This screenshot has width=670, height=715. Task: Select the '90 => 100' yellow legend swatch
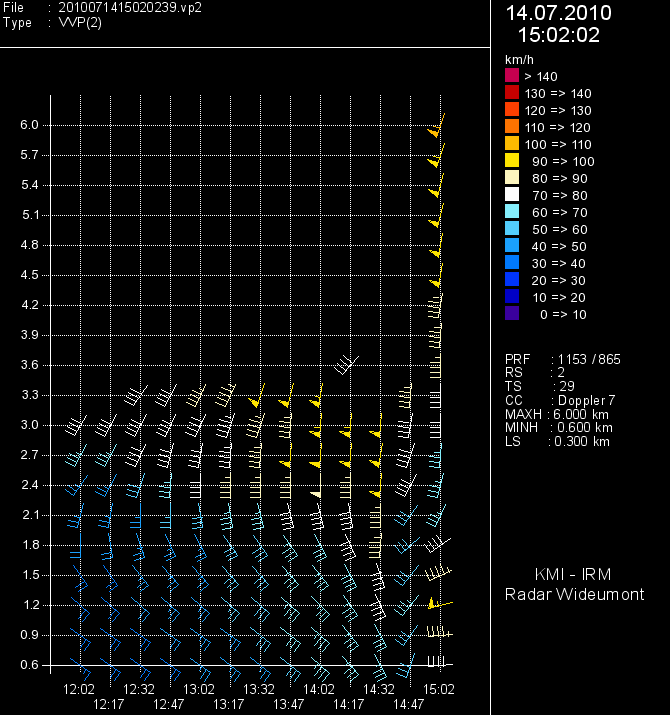coord(512,161)
